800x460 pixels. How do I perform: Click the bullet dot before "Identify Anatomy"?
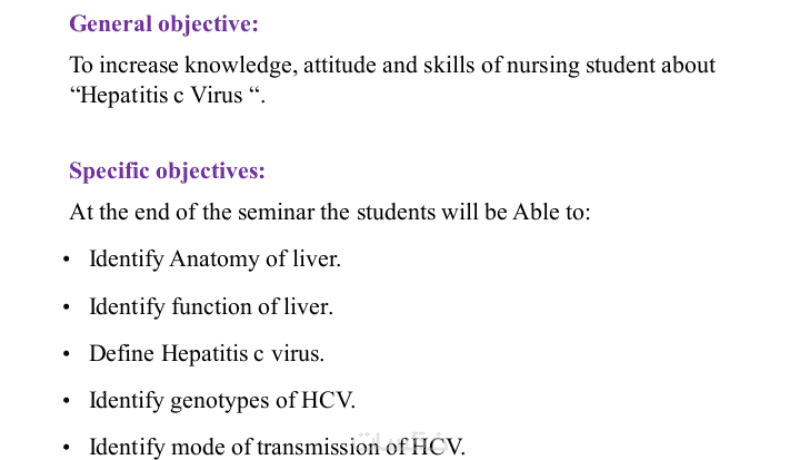coord(65,261)
